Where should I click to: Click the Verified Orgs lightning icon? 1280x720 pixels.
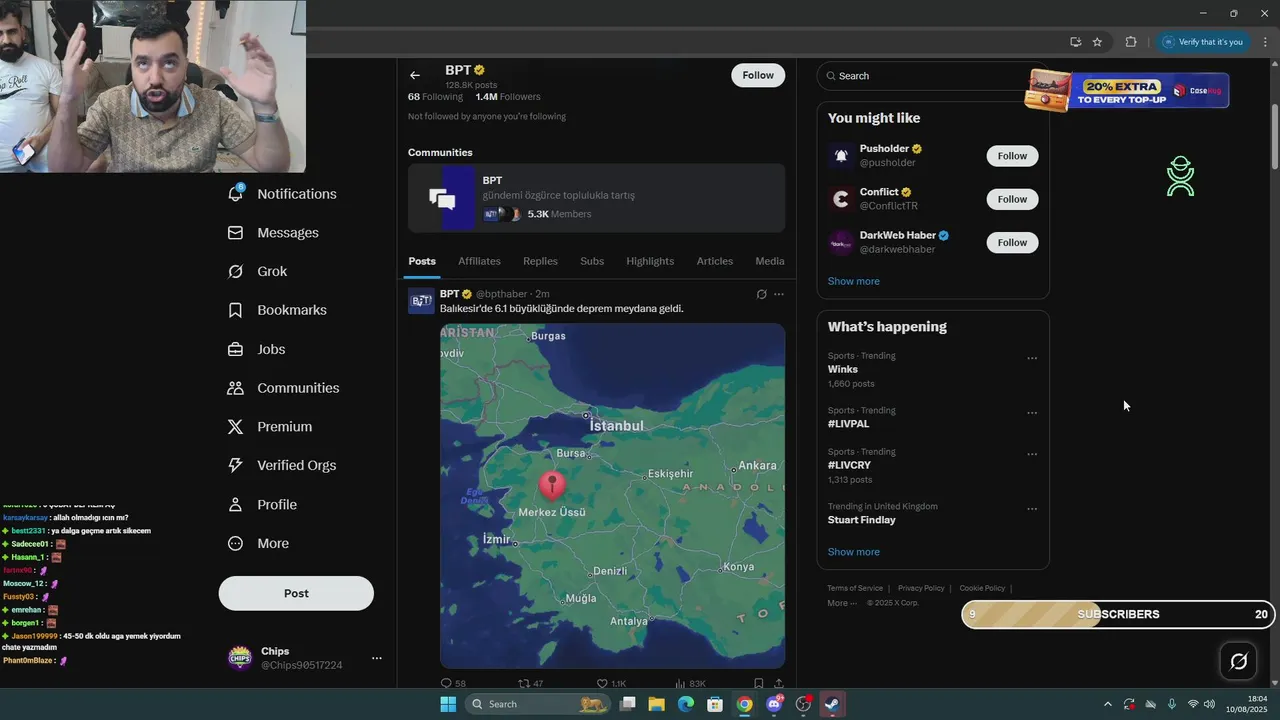(235, 465)
